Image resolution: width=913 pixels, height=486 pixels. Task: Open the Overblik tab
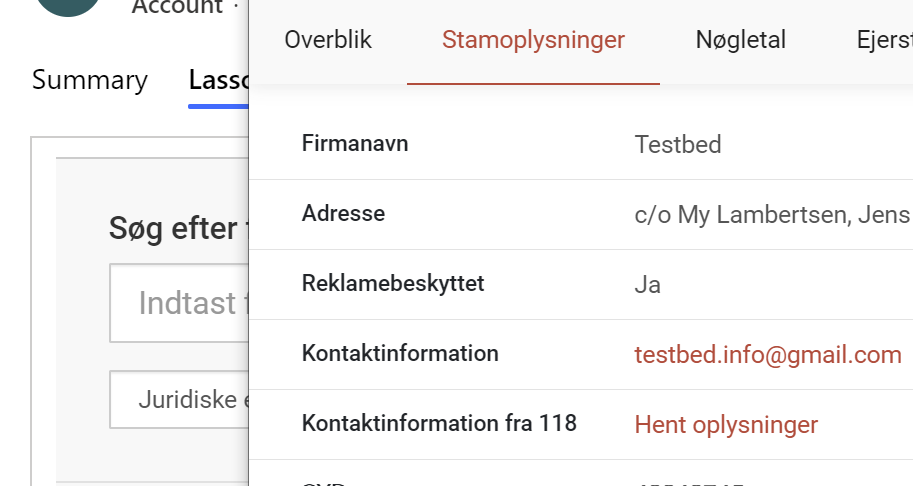[328, 40]
